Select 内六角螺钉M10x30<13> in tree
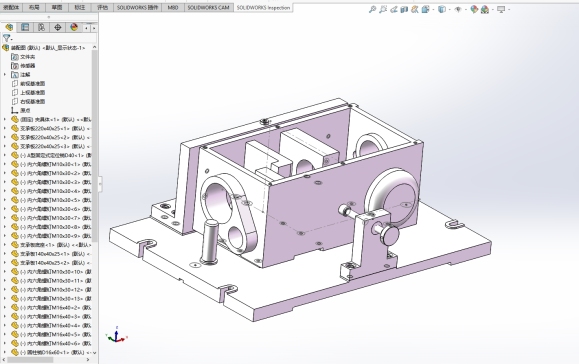Screen dimensions: 579x364 [x=51, y=299]
